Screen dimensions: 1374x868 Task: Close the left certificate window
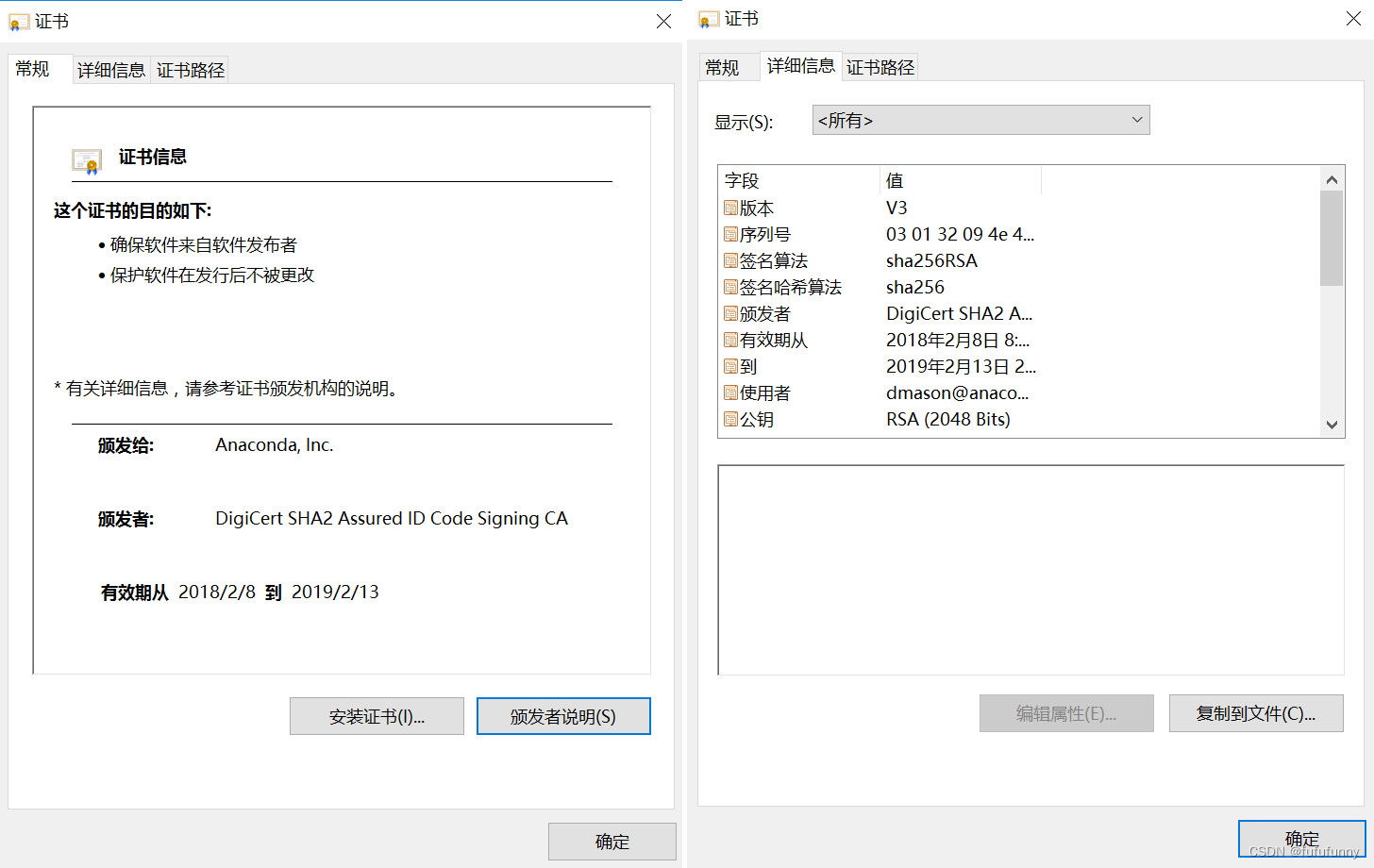(663, 21)
